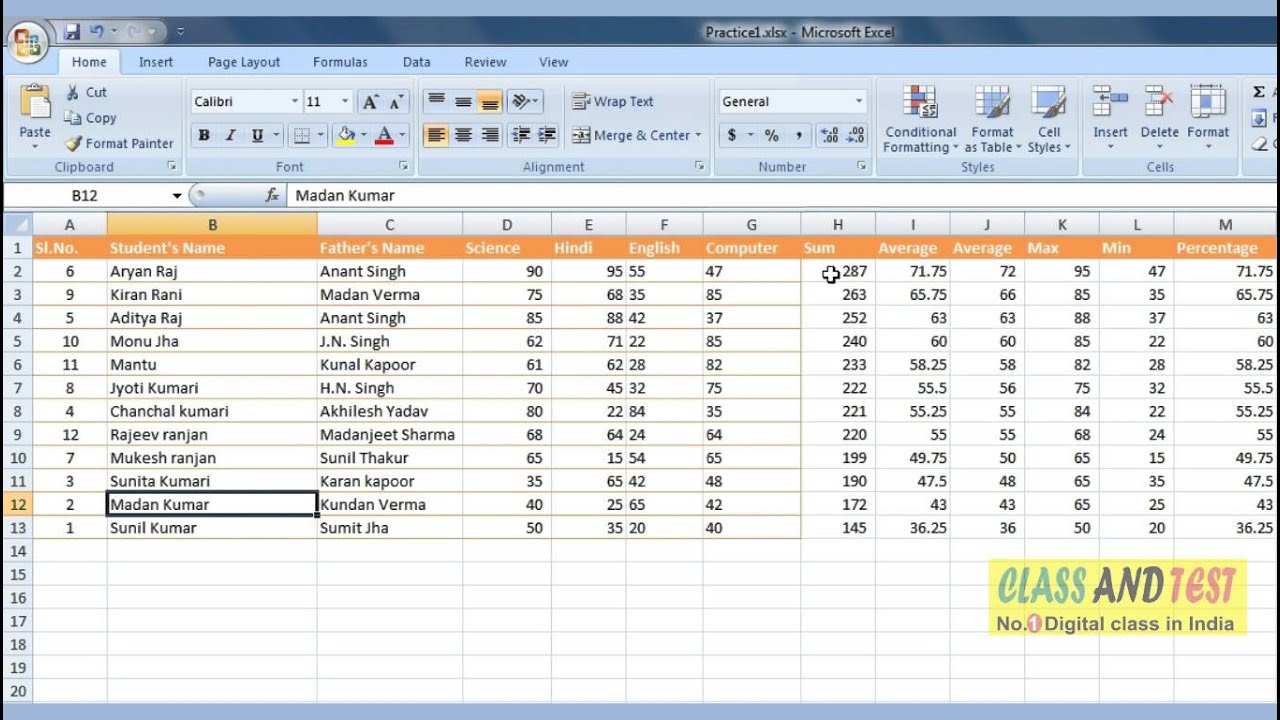
Task: Cut the selected cell
Action: (86, 92)
